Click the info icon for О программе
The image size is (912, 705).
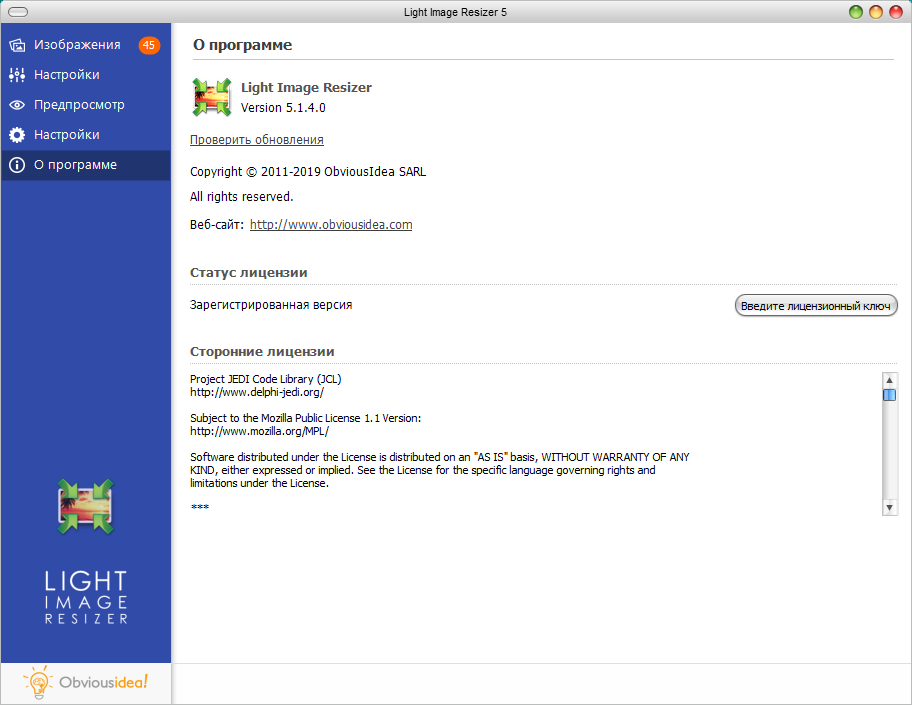click(x=17, y=165)
